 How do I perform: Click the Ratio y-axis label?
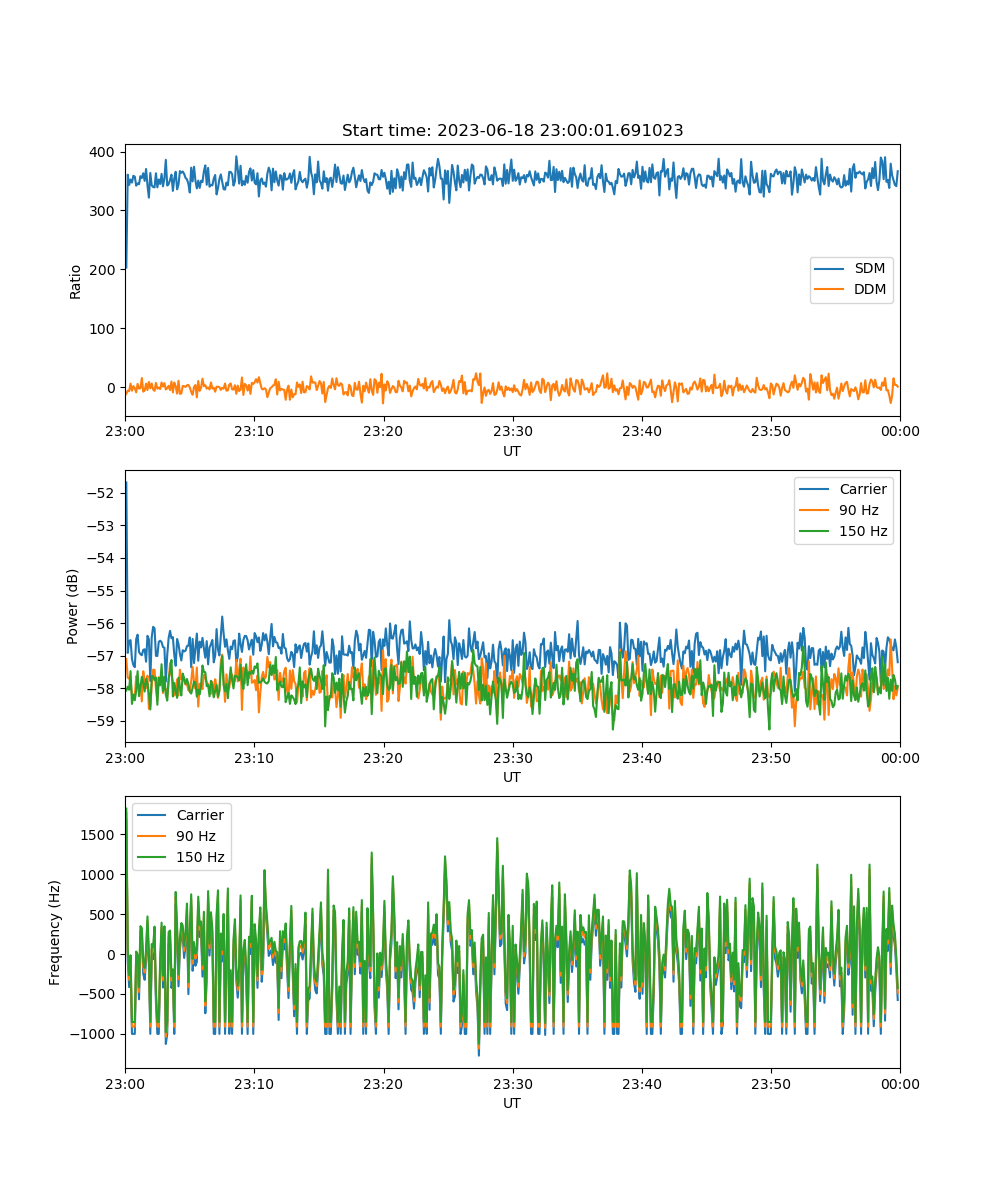click(x=76, y=281)
